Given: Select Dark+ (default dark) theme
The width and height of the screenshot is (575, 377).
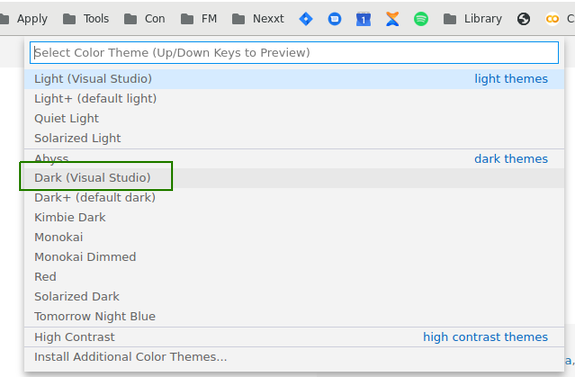Looking at the screenshot, I should pos(294,198).
